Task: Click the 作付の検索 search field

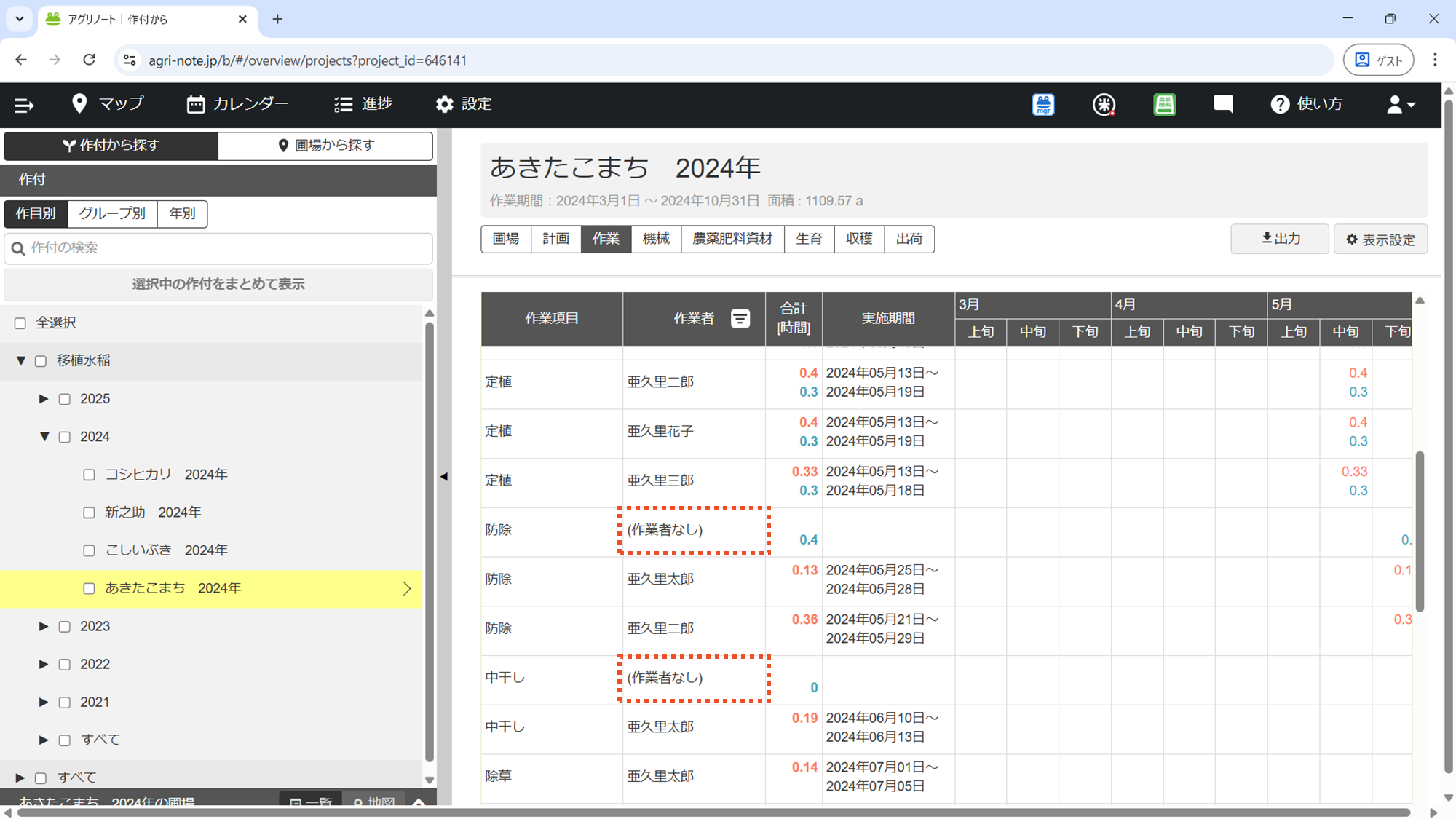Action: coord(218,248)
